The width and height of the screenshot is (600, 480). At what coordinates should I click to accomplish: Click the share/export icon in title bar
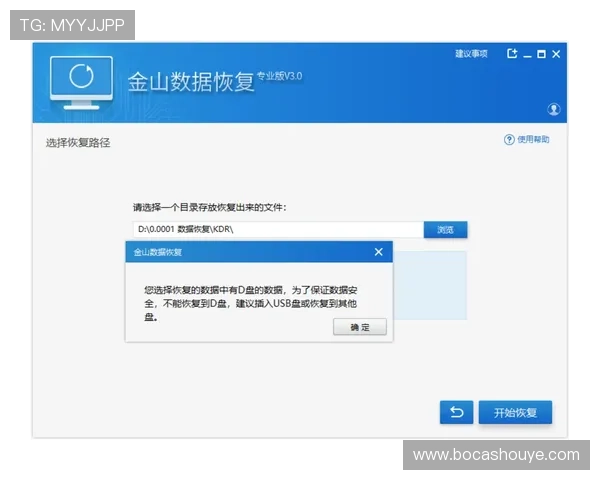(512, 54)
